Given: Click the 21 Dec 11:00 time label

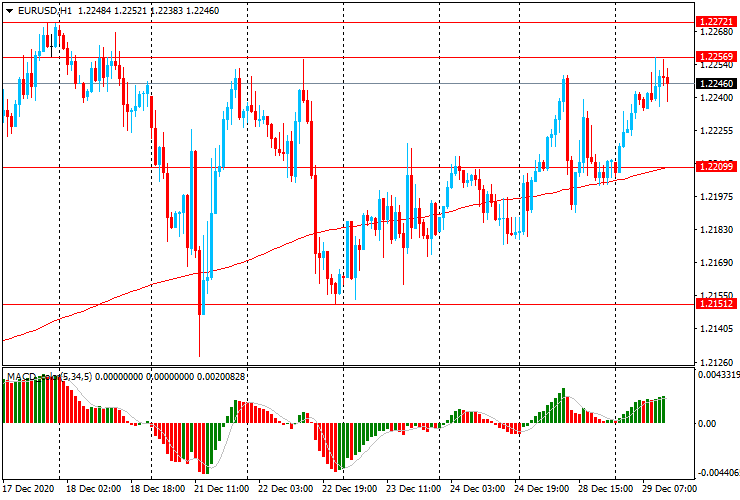Looking at the screenshot, I should tap(223, 491).
